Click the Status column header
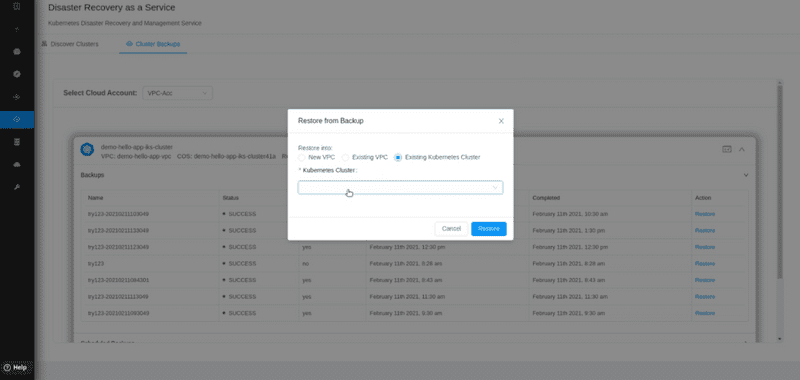Screen dimensions: 800x380 (231, 198)
